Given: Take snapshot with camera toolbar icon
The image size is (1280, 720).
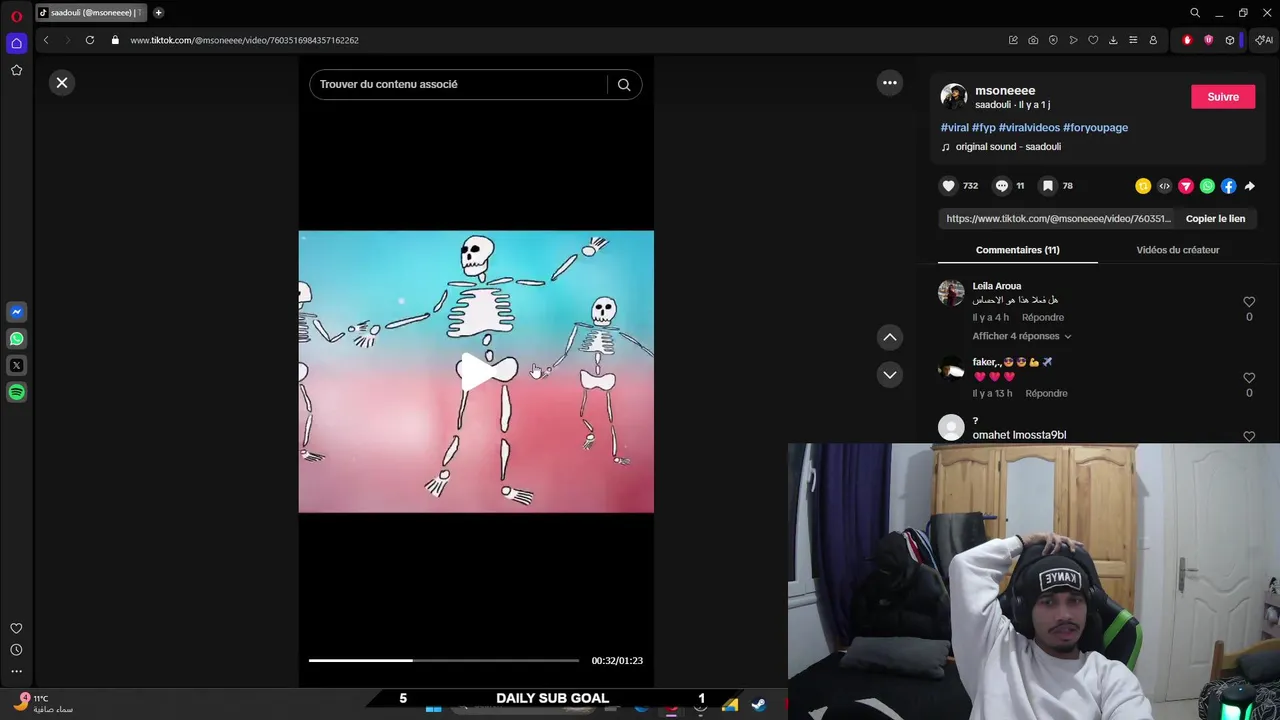Looking at the screenshot, I should point(1033,40).
